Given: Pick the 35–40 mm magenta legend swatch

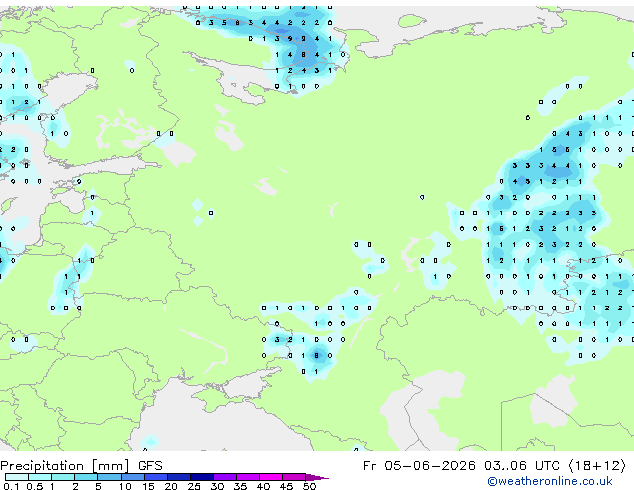Looking at the screenshot, I should coord(248,477).
